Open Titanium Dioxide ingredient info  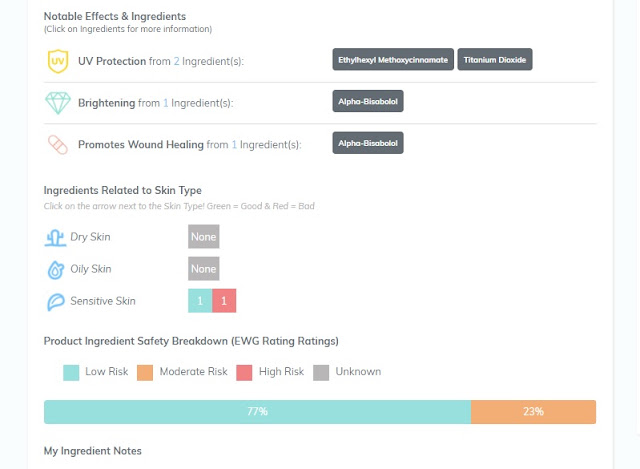pyautogui.click(x=495, y=60)
